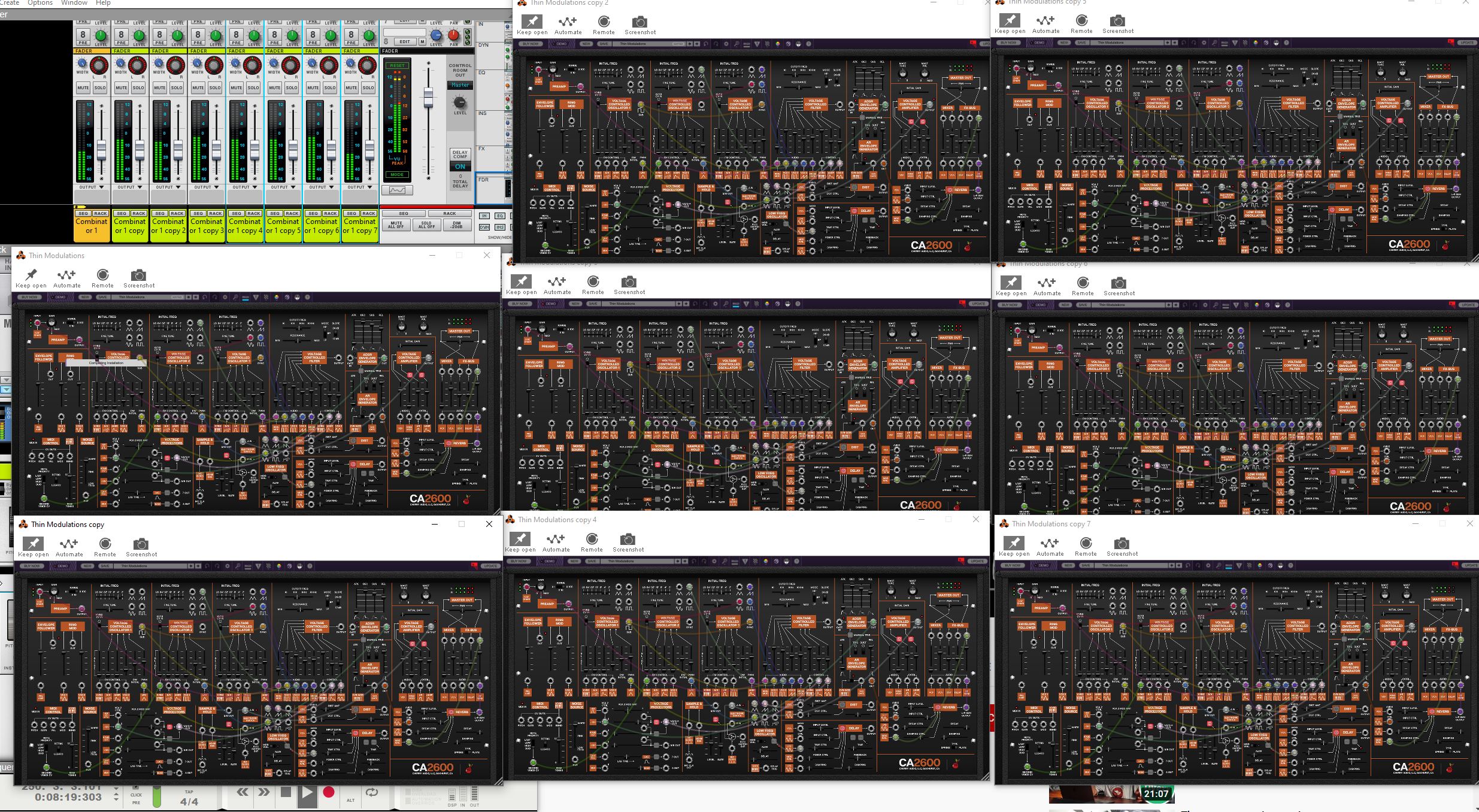The image size is (1479, 812).
Task: Open the Options menu
Action: click(40, 3)
